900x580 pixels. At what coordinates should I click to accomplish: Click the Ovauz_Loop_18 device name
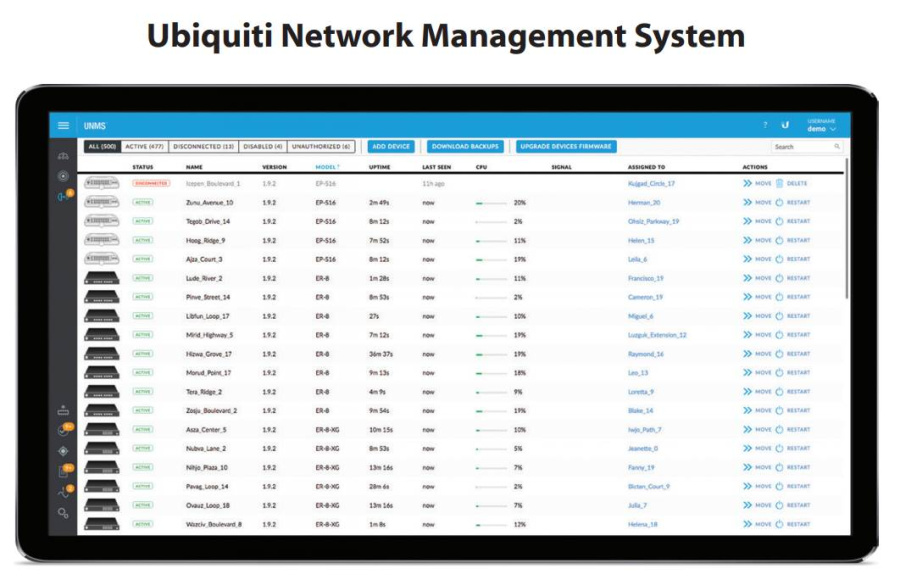[x=208, y=506]
